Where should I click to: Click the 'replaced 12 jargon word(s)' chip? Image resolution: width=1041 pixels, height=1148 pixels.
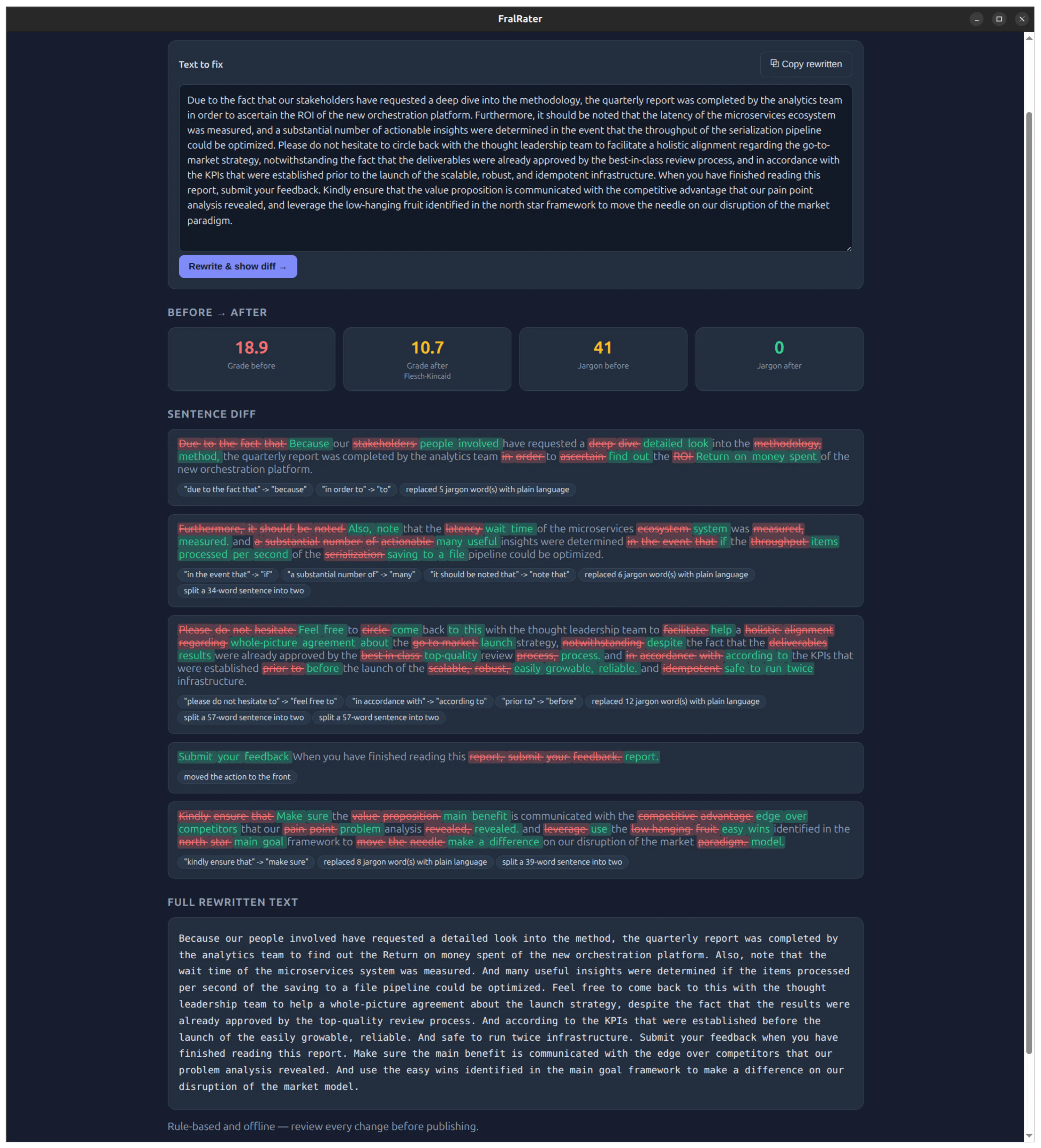pyautogui.click(x=675, y=701)
